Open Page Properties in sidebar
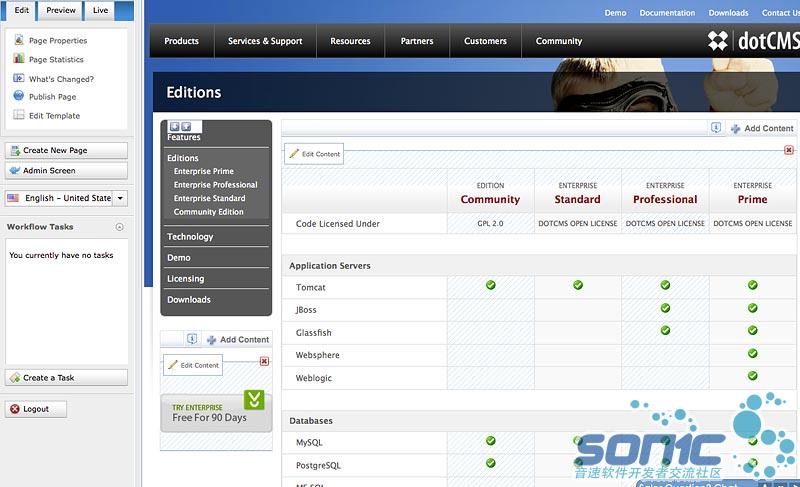 (58, 40)
